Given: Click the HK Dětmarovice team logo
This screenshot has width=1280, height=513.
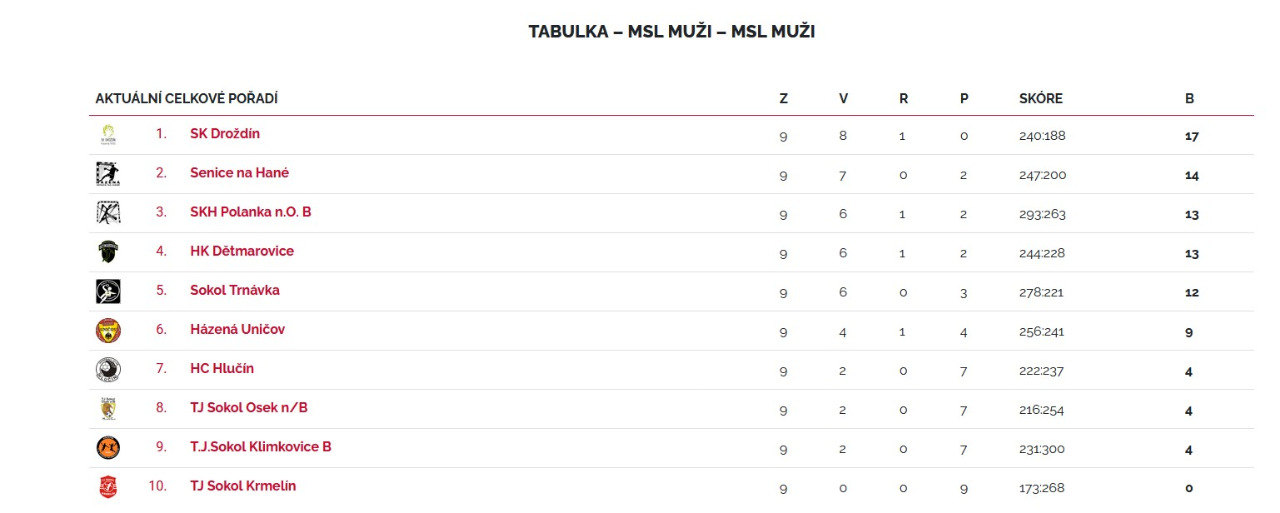Looking at the screenshot, I should pyautogui.click(x=108, y=252).
